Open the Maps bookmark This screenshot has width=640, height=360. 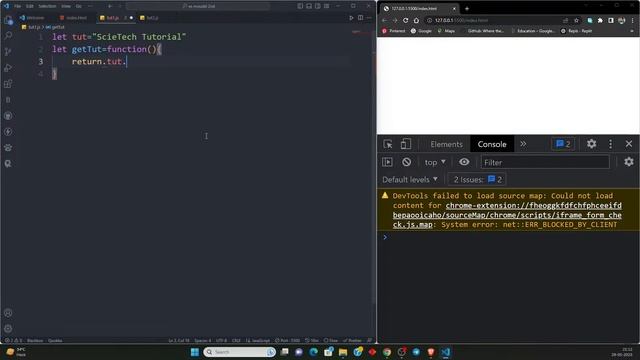[x=446, y=31]
